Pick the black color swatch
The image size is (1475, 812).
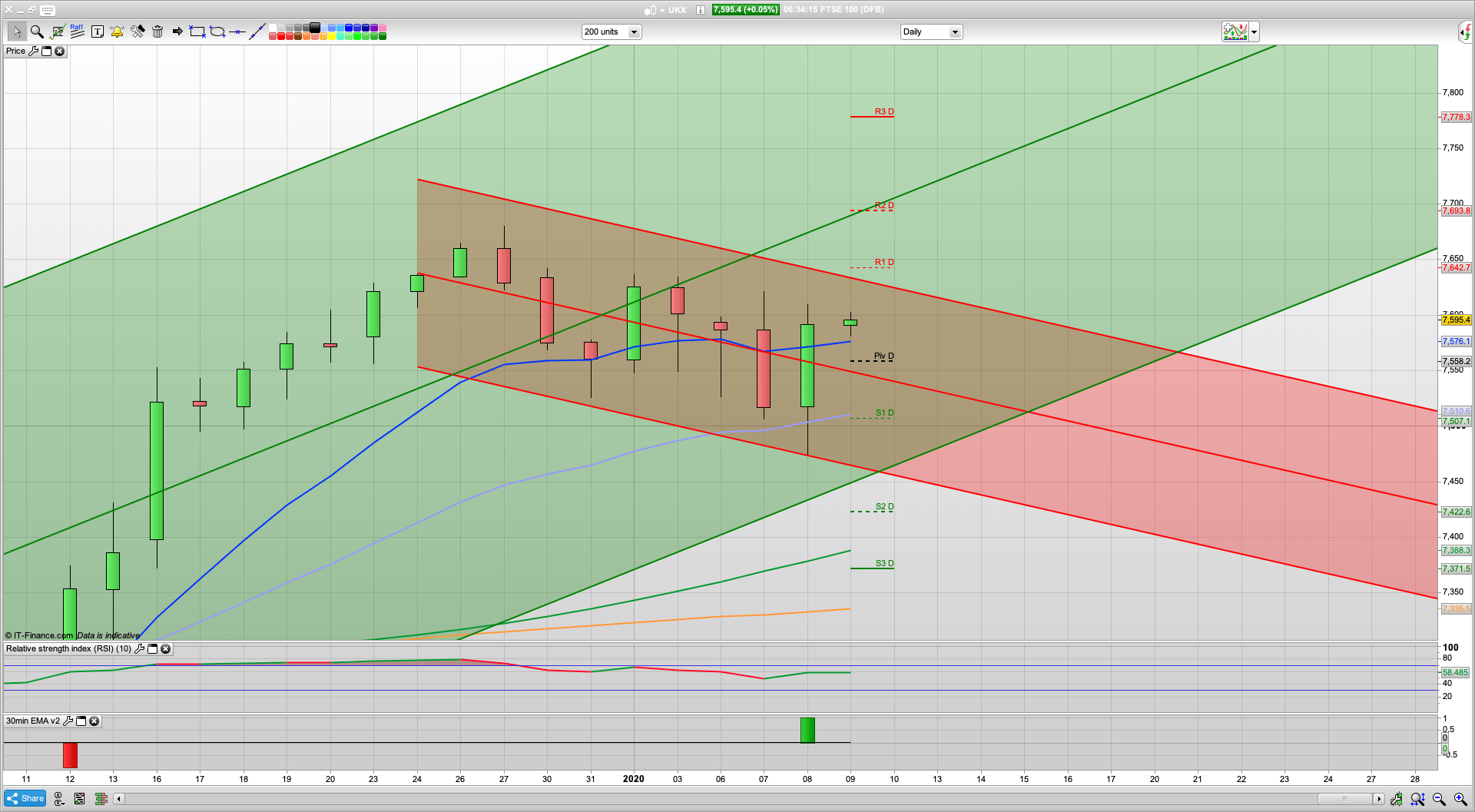coord(315,28)
